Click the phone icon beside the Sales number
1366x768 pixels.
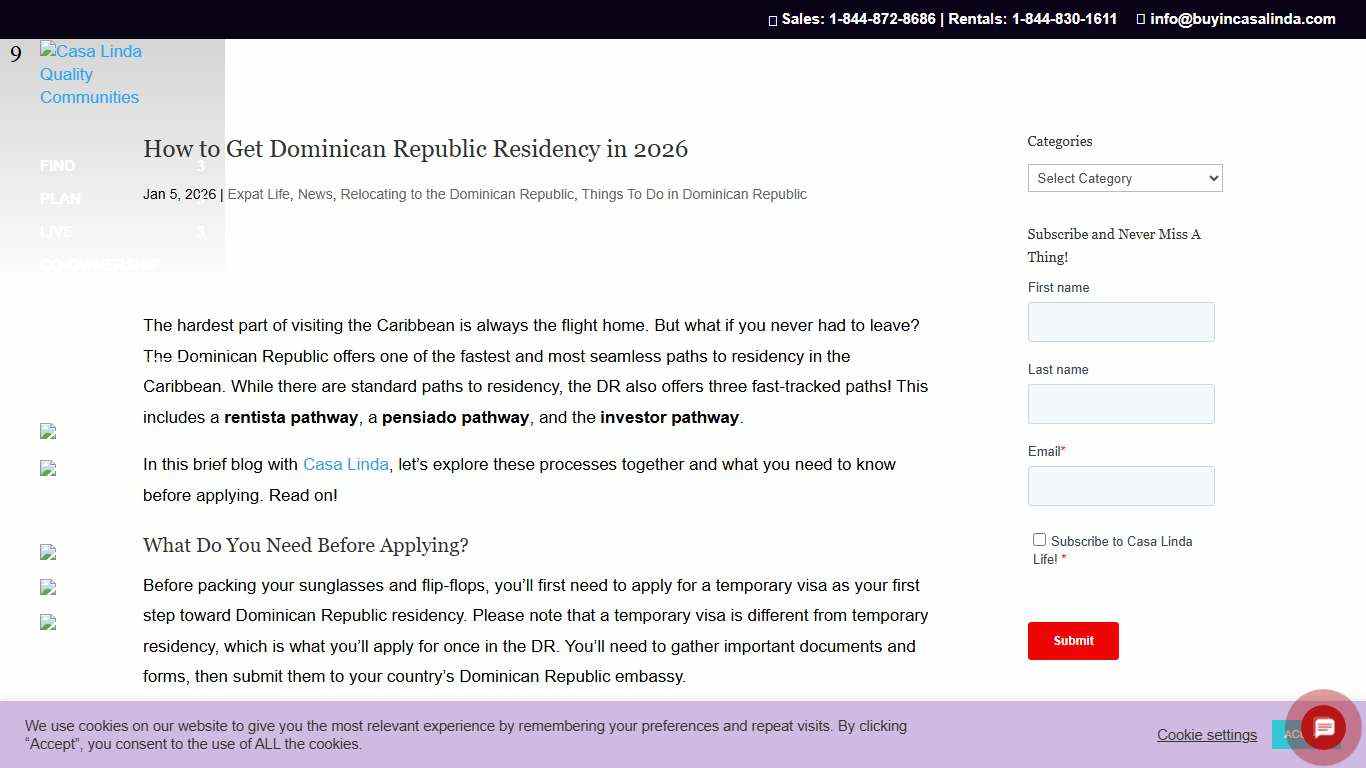(772, 19)
